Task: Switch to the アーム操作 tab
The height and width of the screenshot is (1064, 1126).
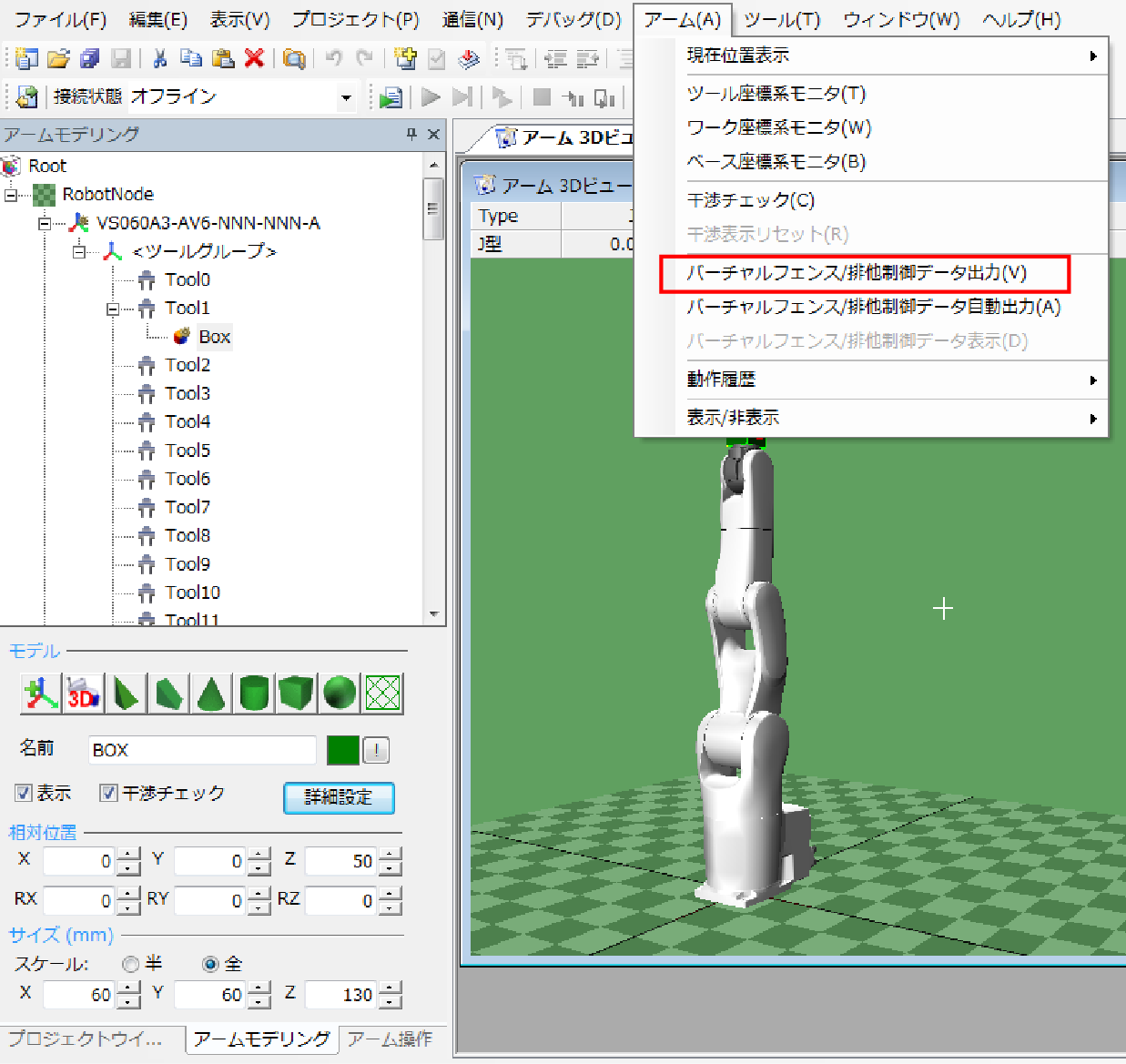Action: [390, 1039]
